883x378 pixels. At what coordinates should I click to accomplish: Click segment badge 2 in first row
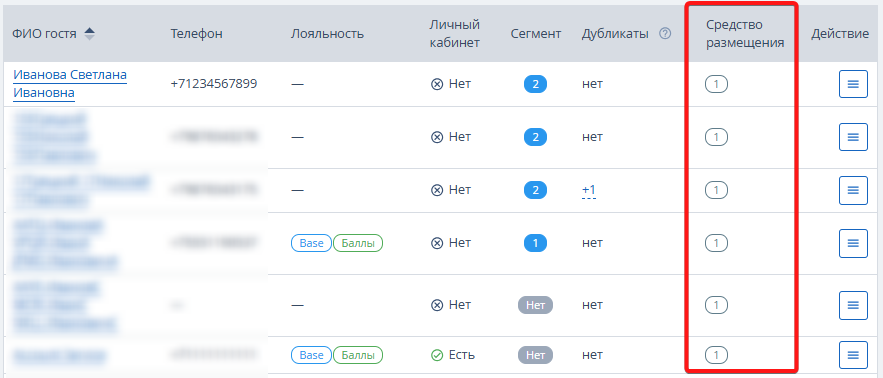(536, 84)
